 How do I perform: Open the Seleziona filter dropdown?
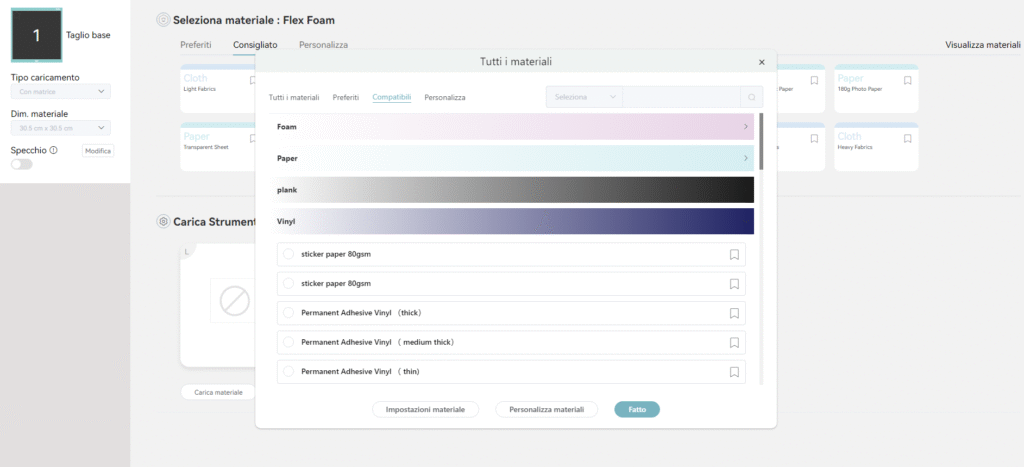(x=584, y=97)
